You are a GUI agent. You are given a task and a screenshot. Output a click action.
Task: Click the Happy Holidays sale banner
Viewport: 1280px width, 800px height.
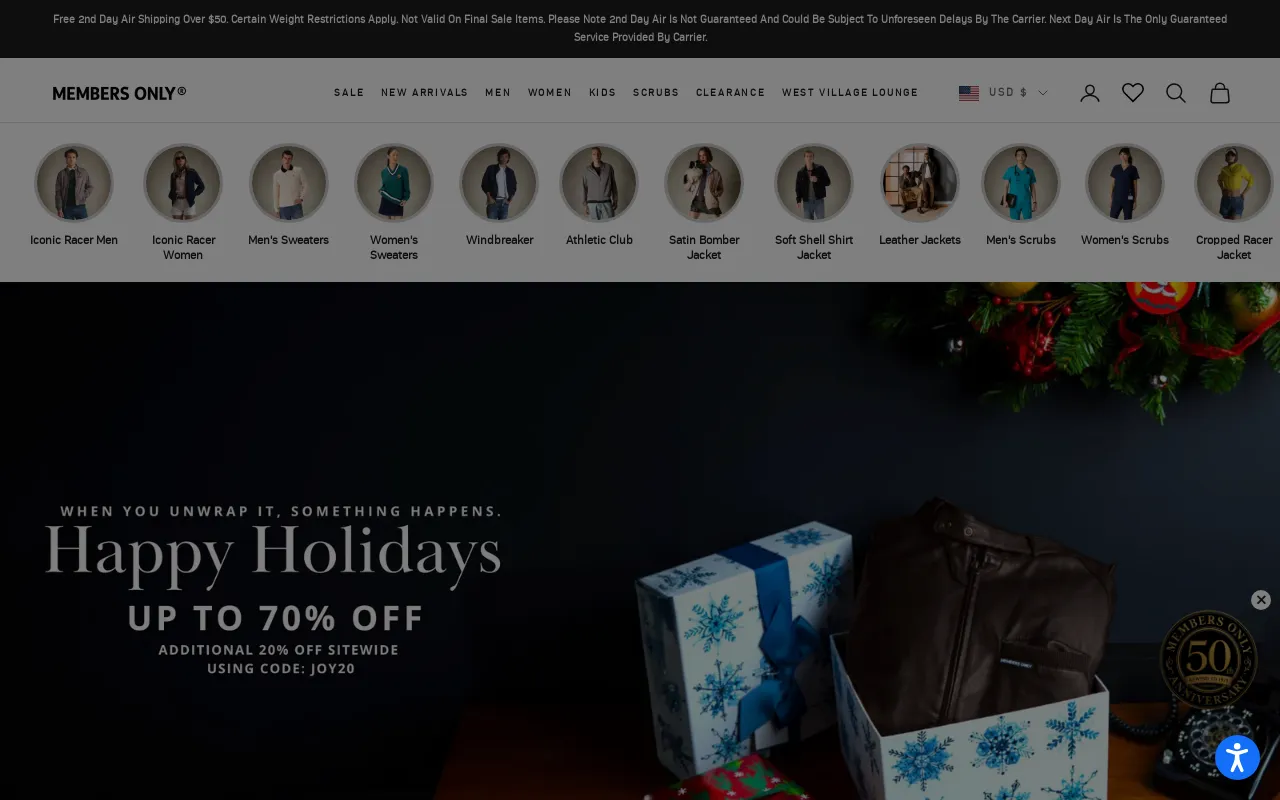pos(640,541)
